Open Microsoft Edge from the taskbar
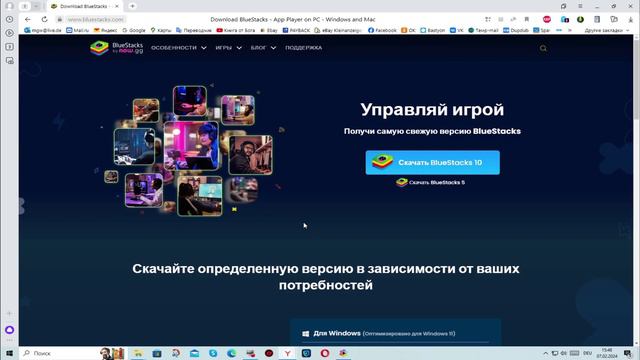 click(231, 353)
